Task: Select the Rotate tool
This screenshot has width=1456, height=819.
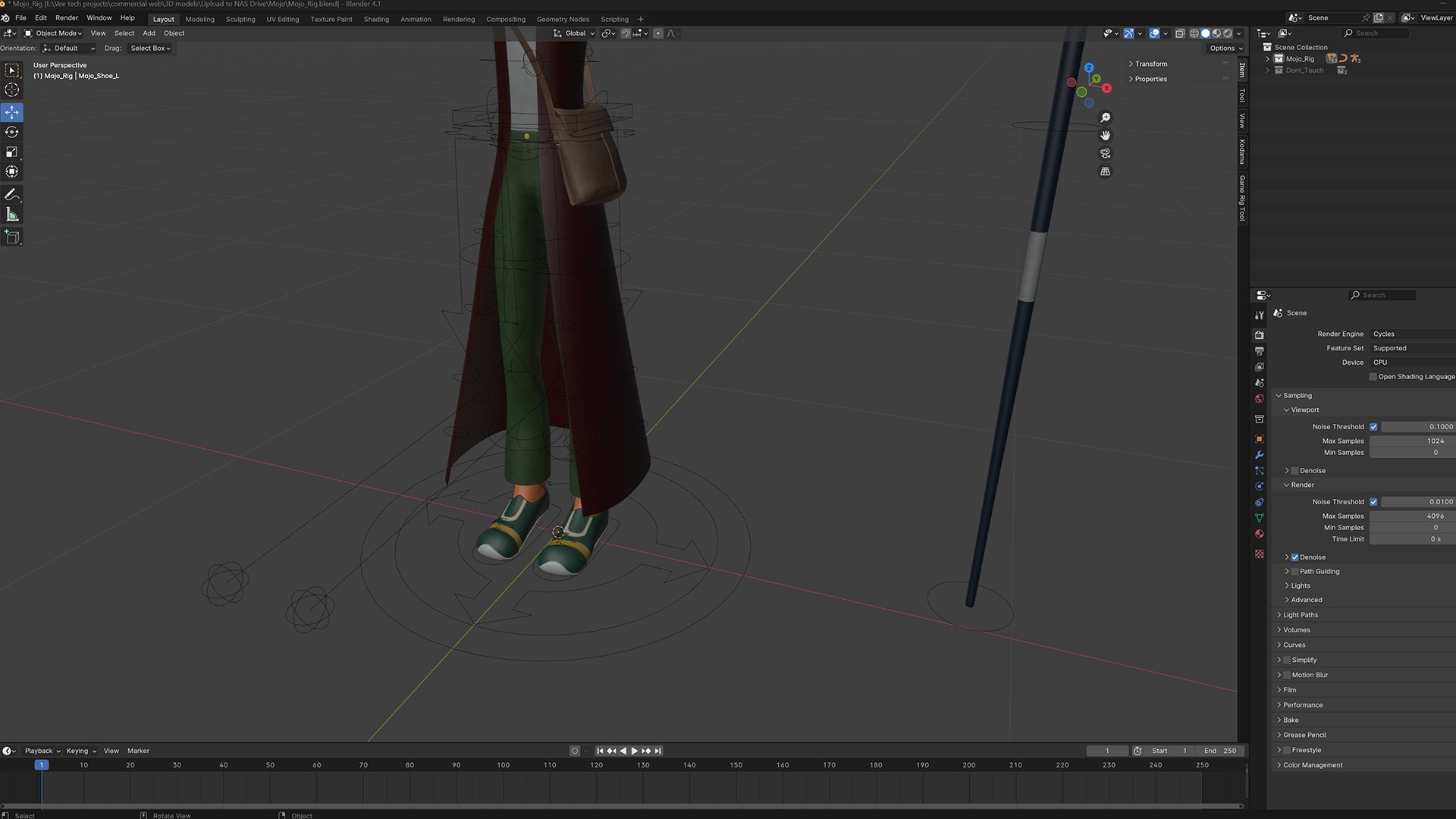Action: (x=12, y=132)
